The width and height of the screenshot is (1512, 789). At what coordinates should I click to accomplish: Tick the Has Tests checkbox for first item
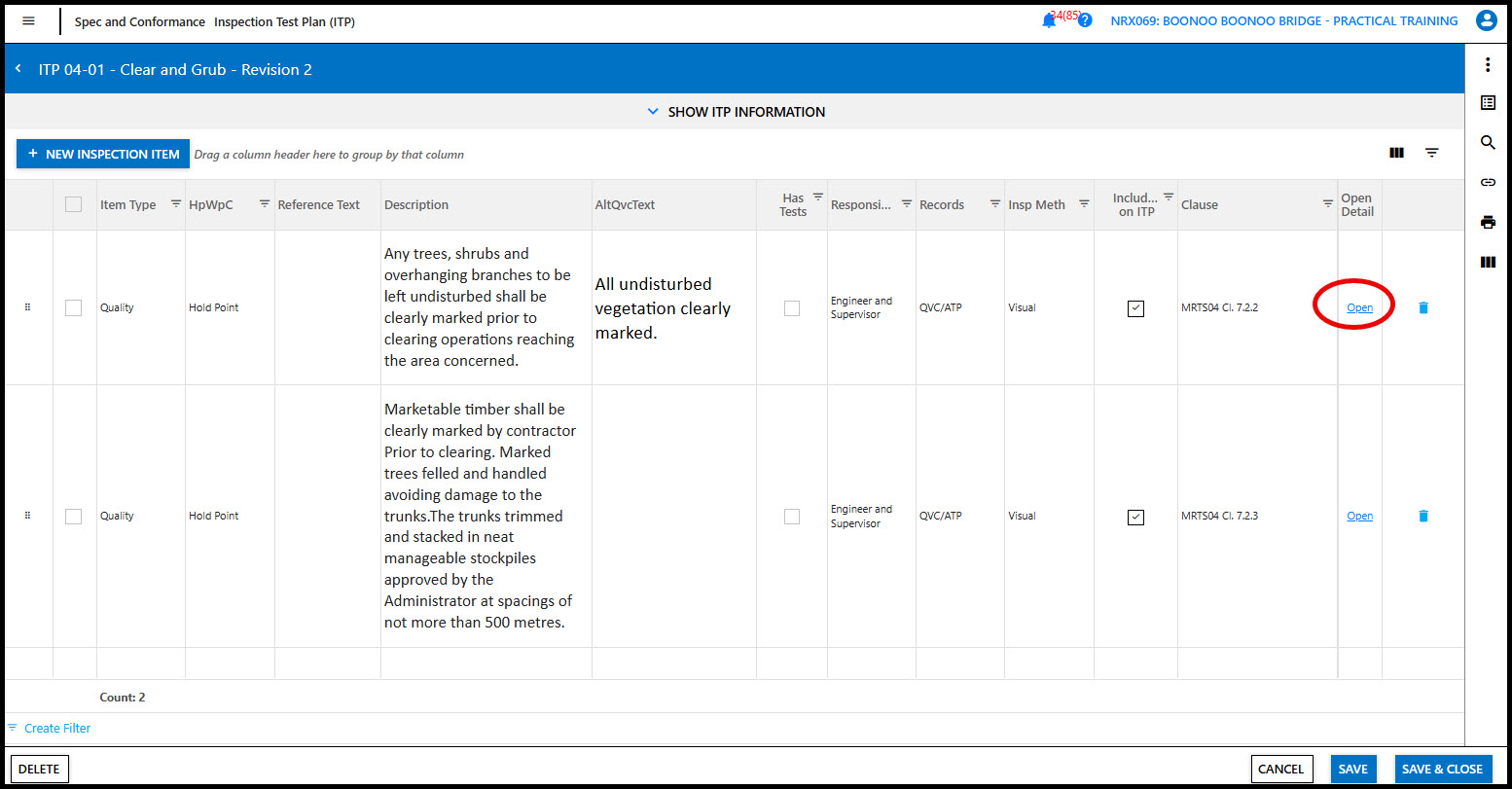pos(792,308)
